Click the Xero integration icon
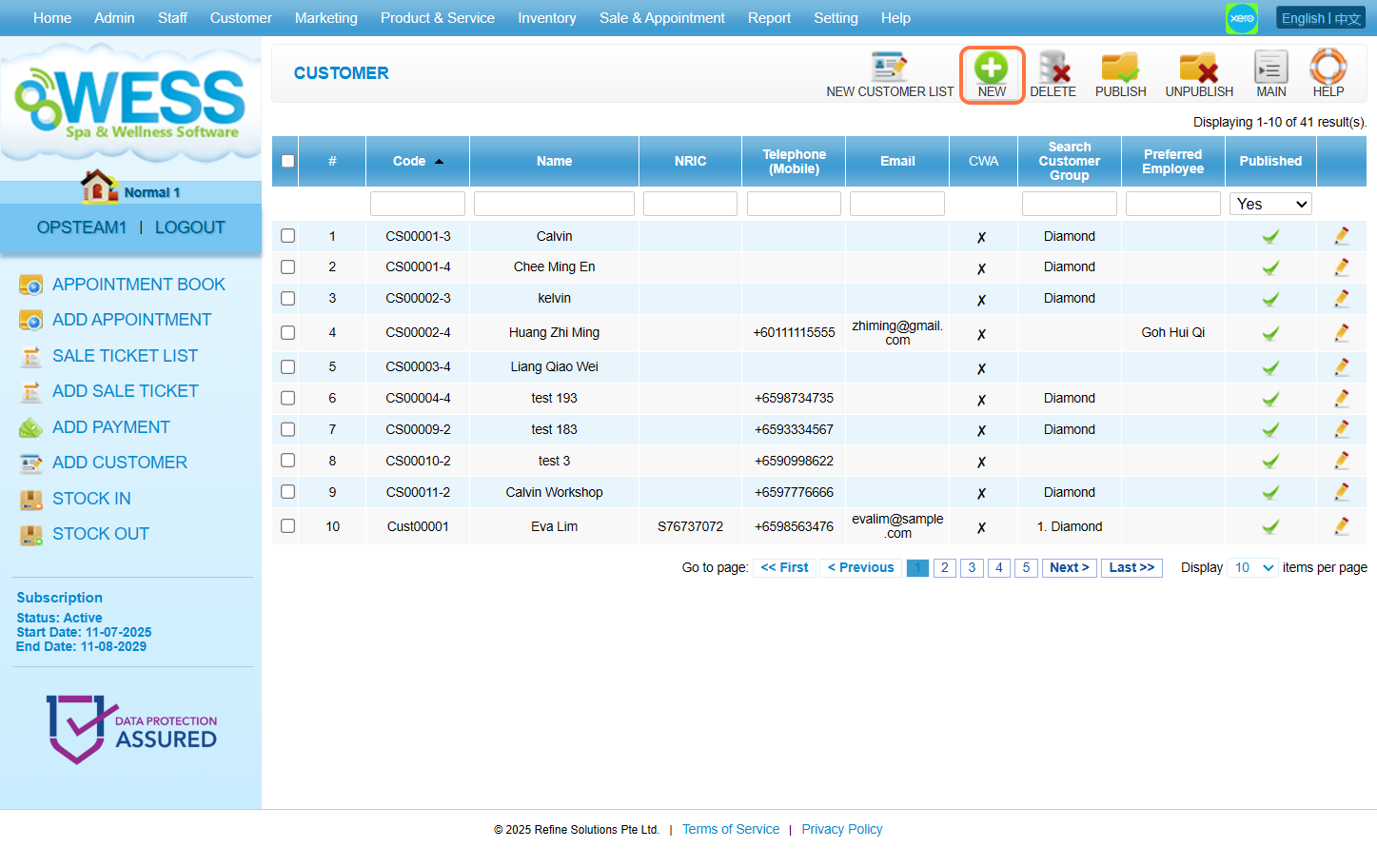 (1241, 18)
